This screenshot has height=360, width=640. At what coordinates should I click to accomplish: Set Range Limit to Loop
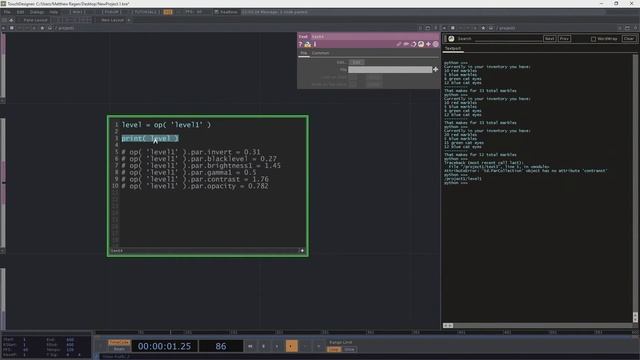point(334,349)
